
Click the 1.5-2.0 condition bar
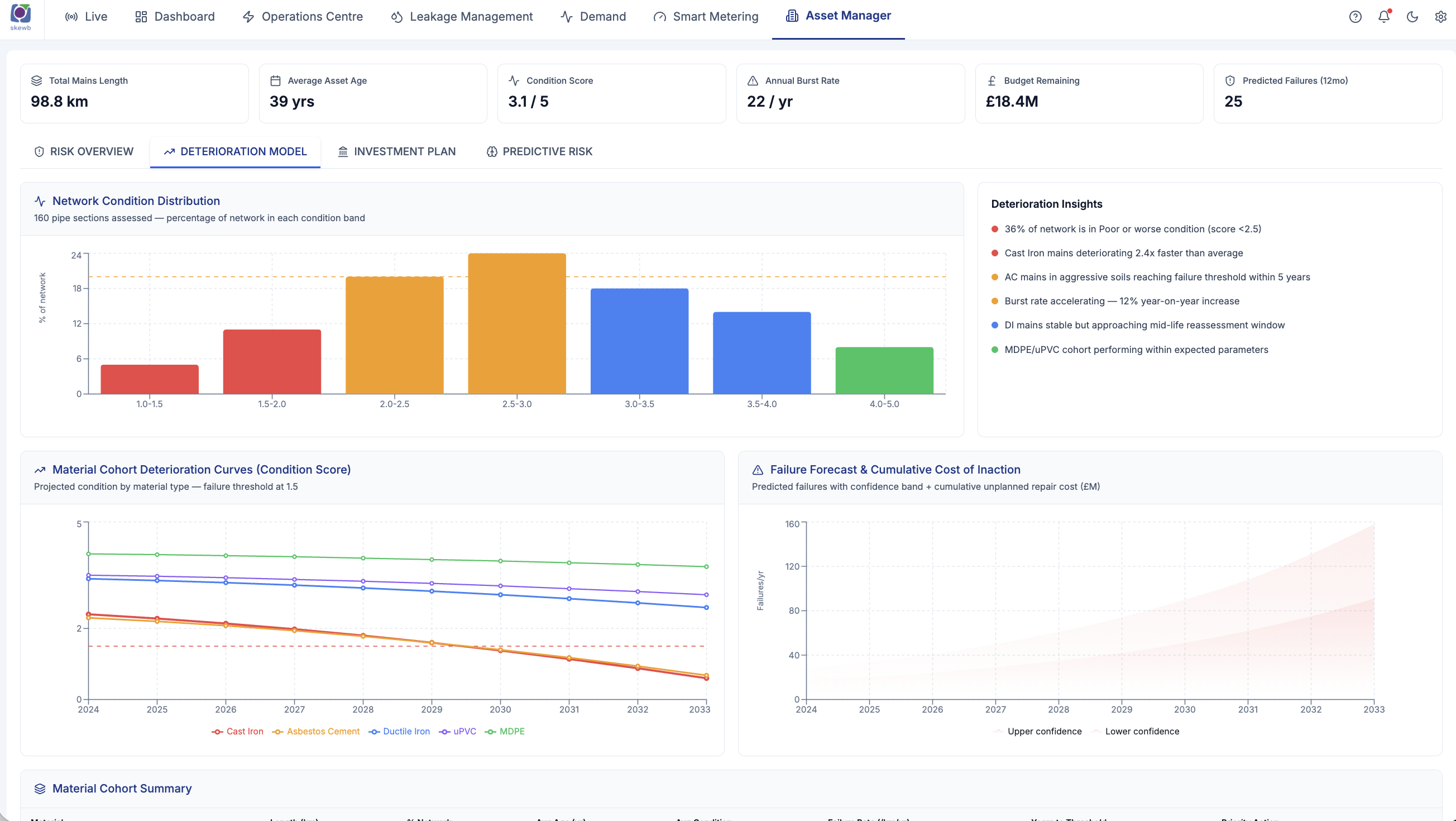coord(272,362)
